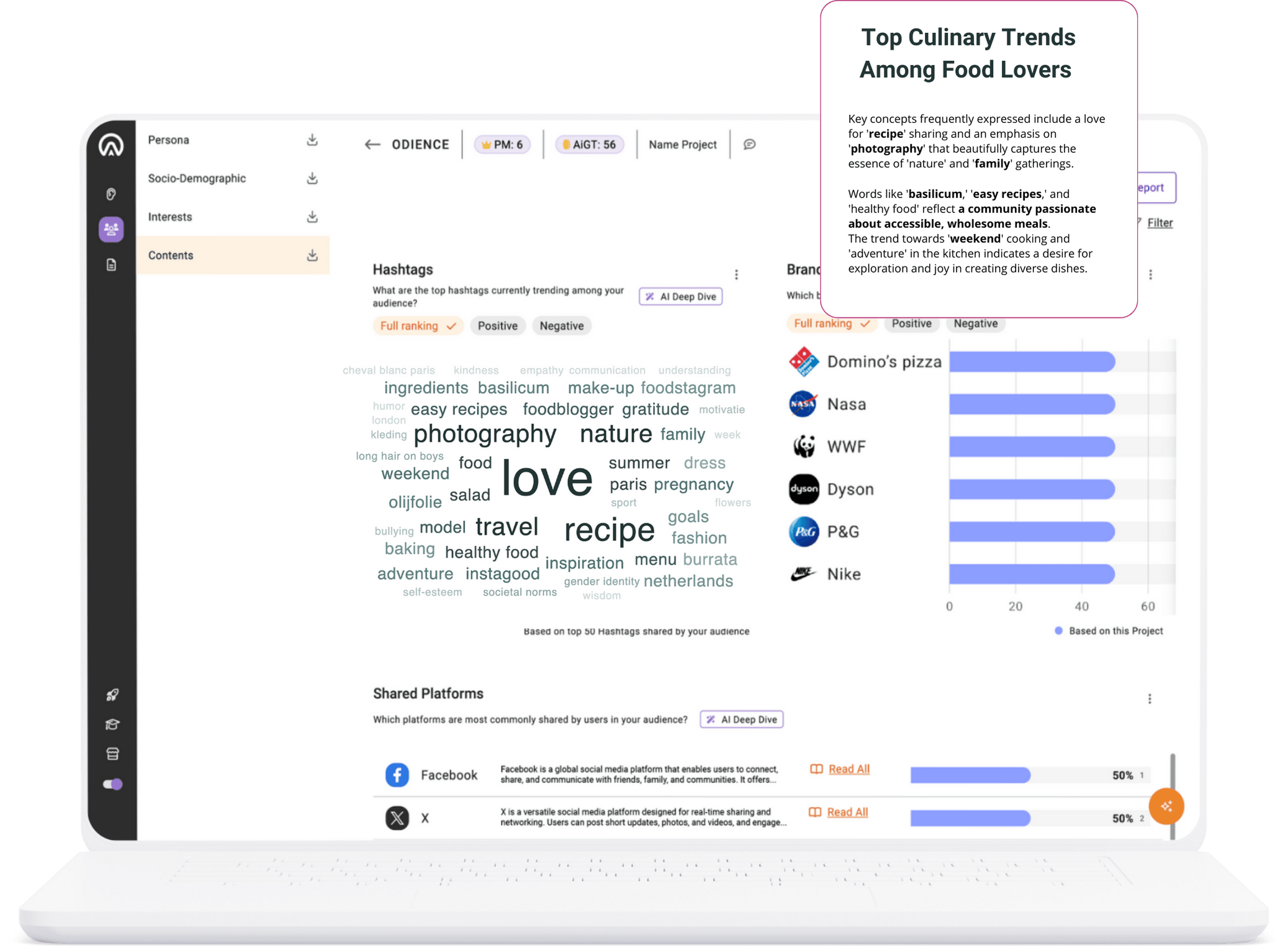1288x948 pixels.
Task: Open Hashtags three-dot options menu
Action: 736,274
